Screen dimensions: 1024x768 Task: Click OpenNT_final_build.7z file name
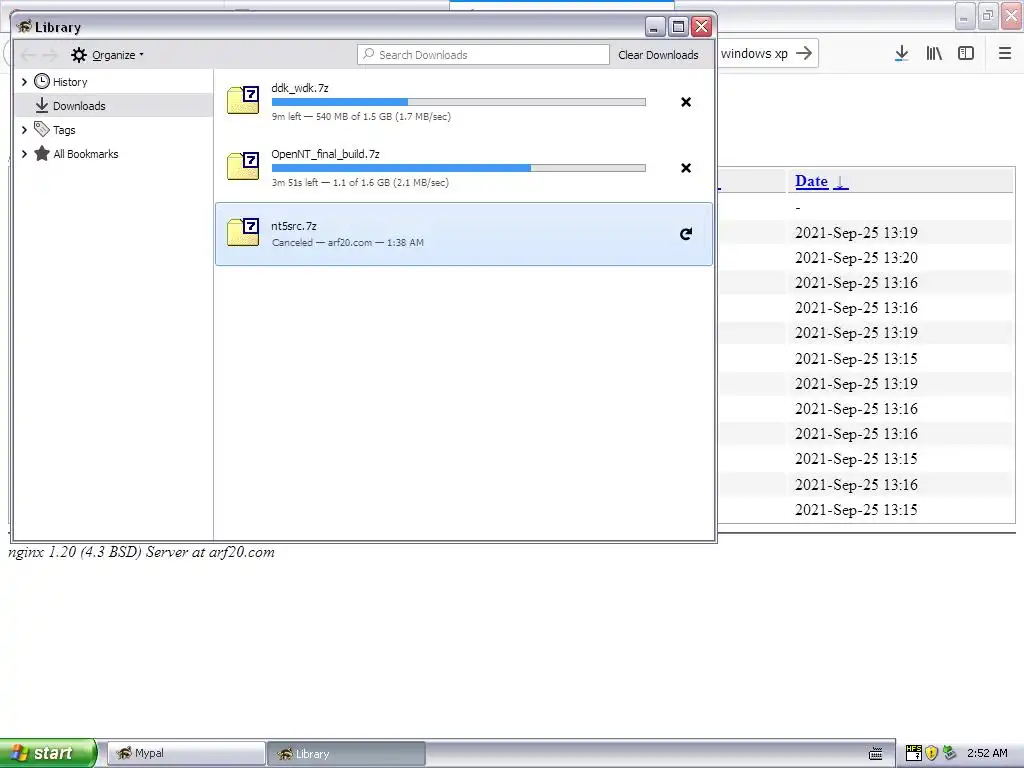(325, 153)
